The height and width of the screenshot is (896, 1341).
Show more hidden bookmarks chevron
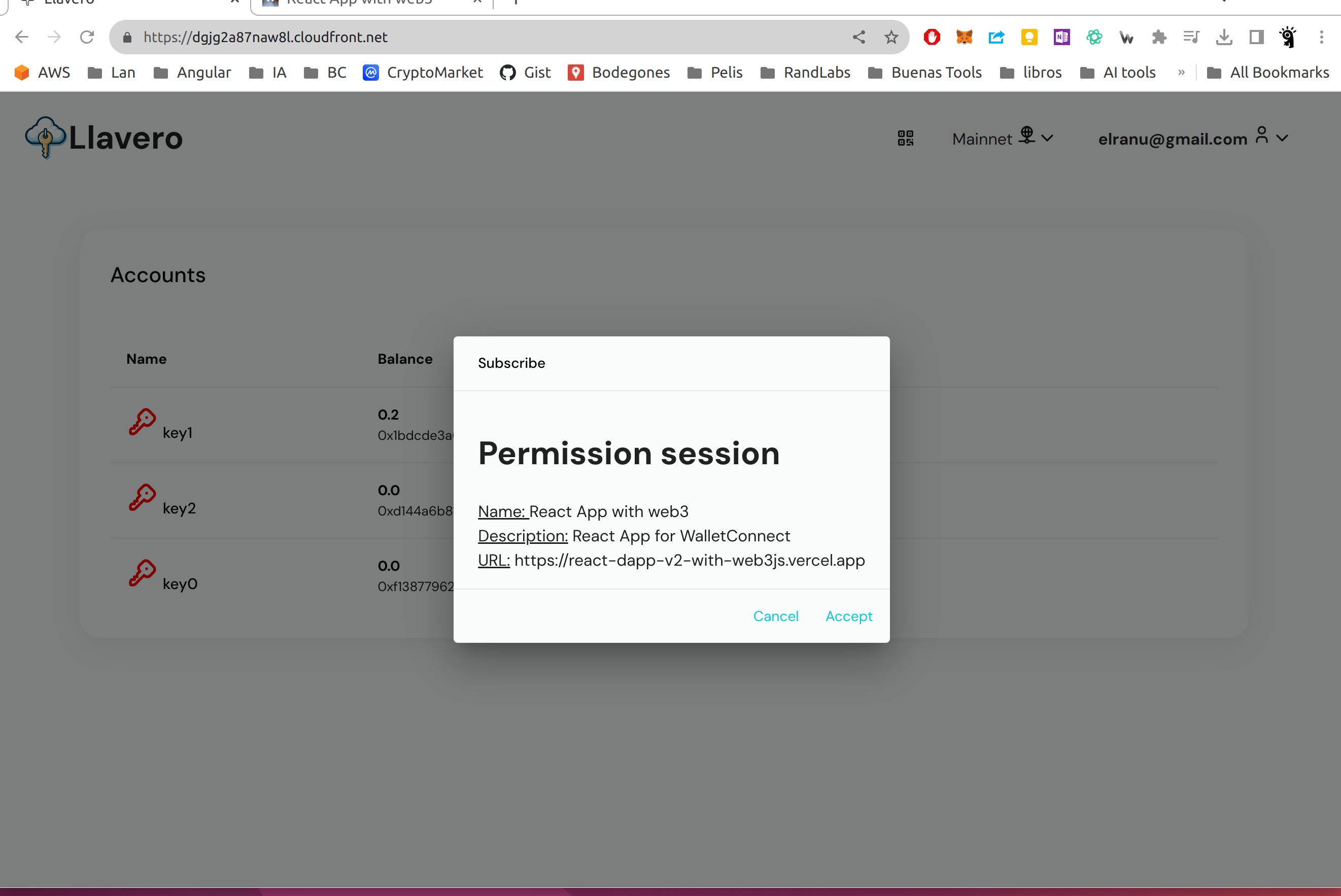(1181, 73)
